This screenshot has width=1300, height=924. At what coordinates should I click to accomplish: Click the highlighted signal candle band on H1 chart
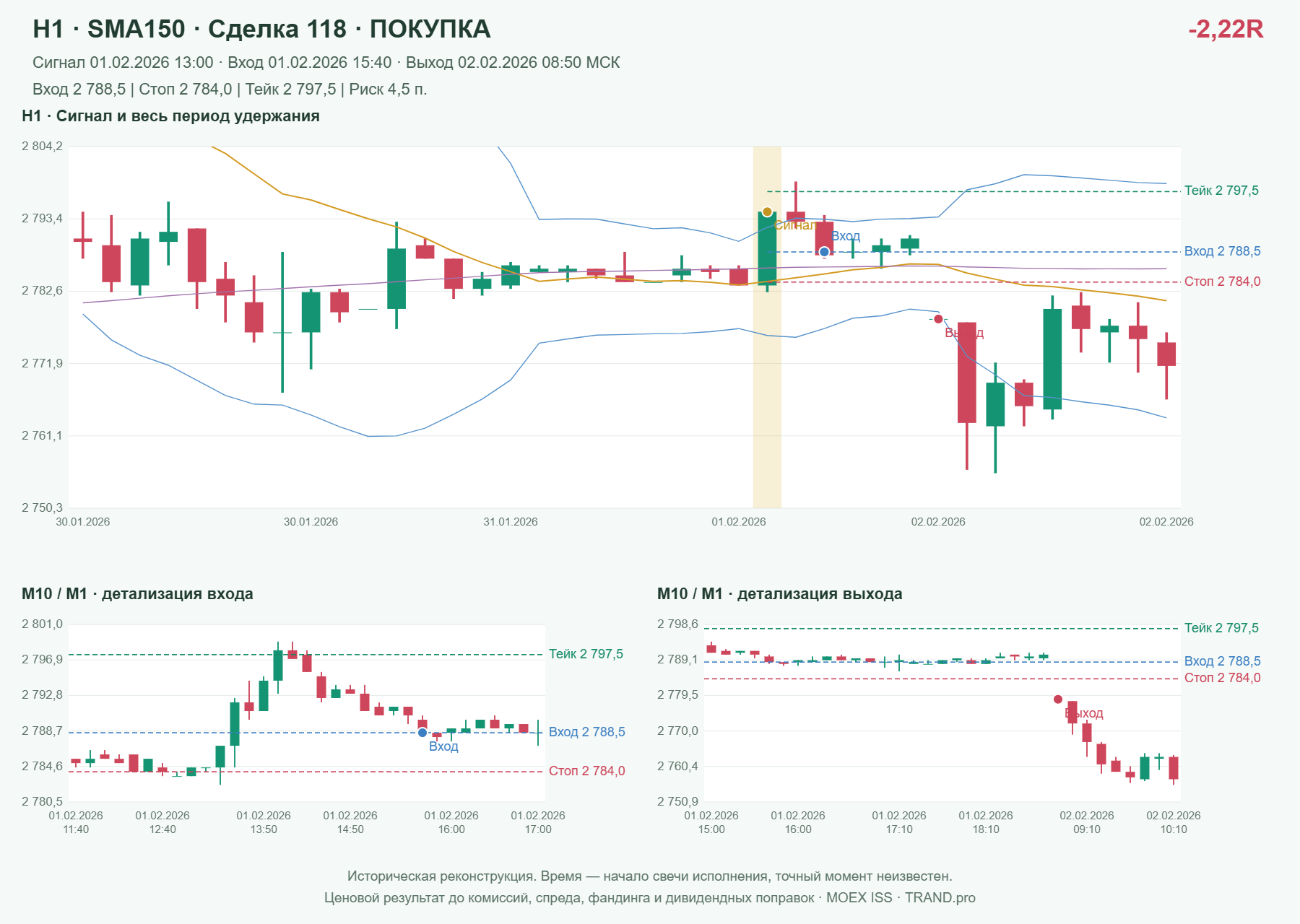click(767, 327)
